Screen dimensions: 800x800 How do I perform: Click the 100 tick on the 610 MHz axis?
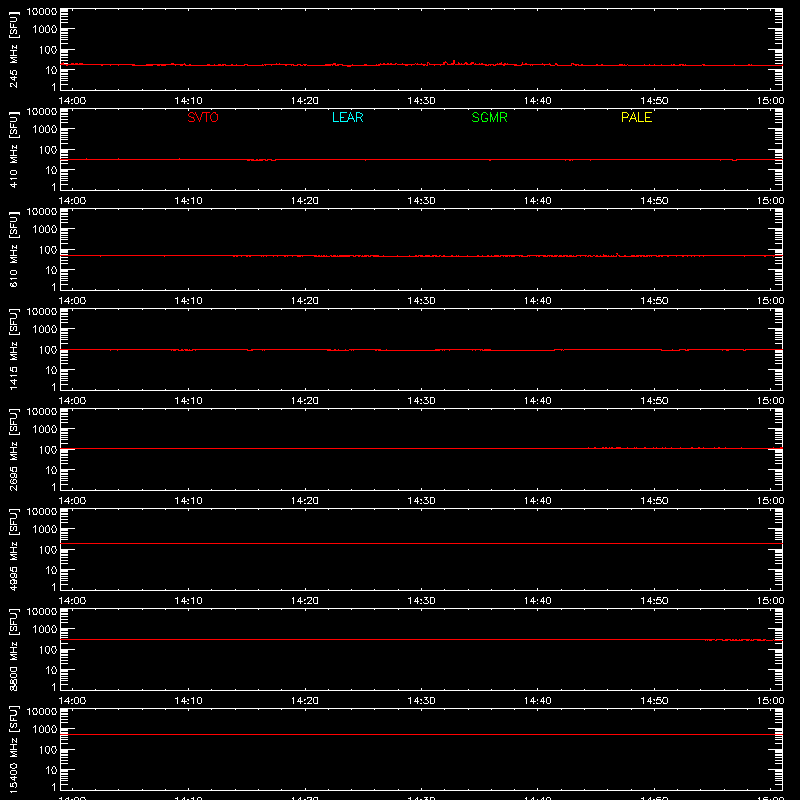pyautogui.click(x=48, y=250)
